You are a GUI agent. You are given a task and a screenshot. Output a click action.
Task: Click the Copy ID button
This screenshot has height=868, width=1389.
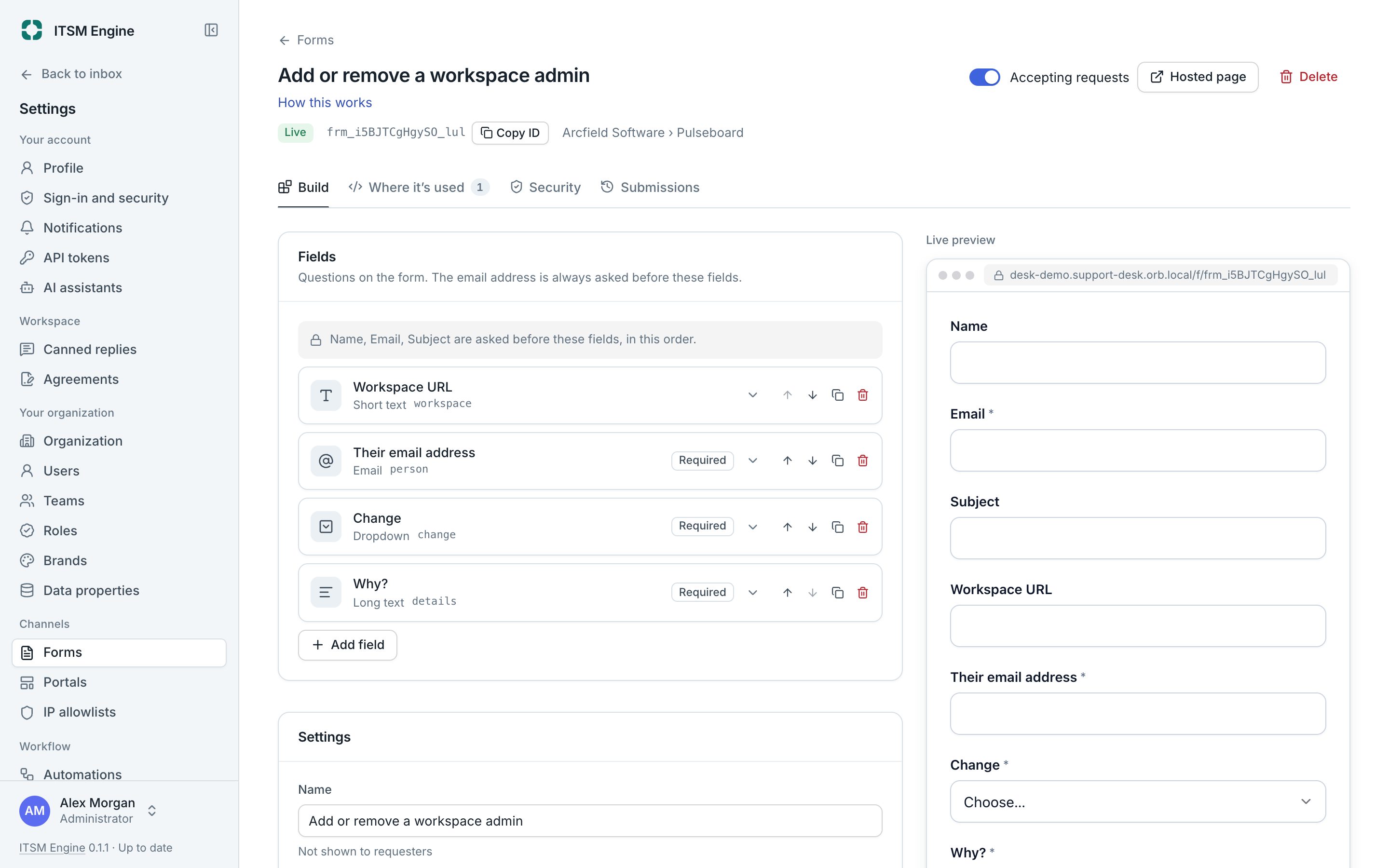510,133
